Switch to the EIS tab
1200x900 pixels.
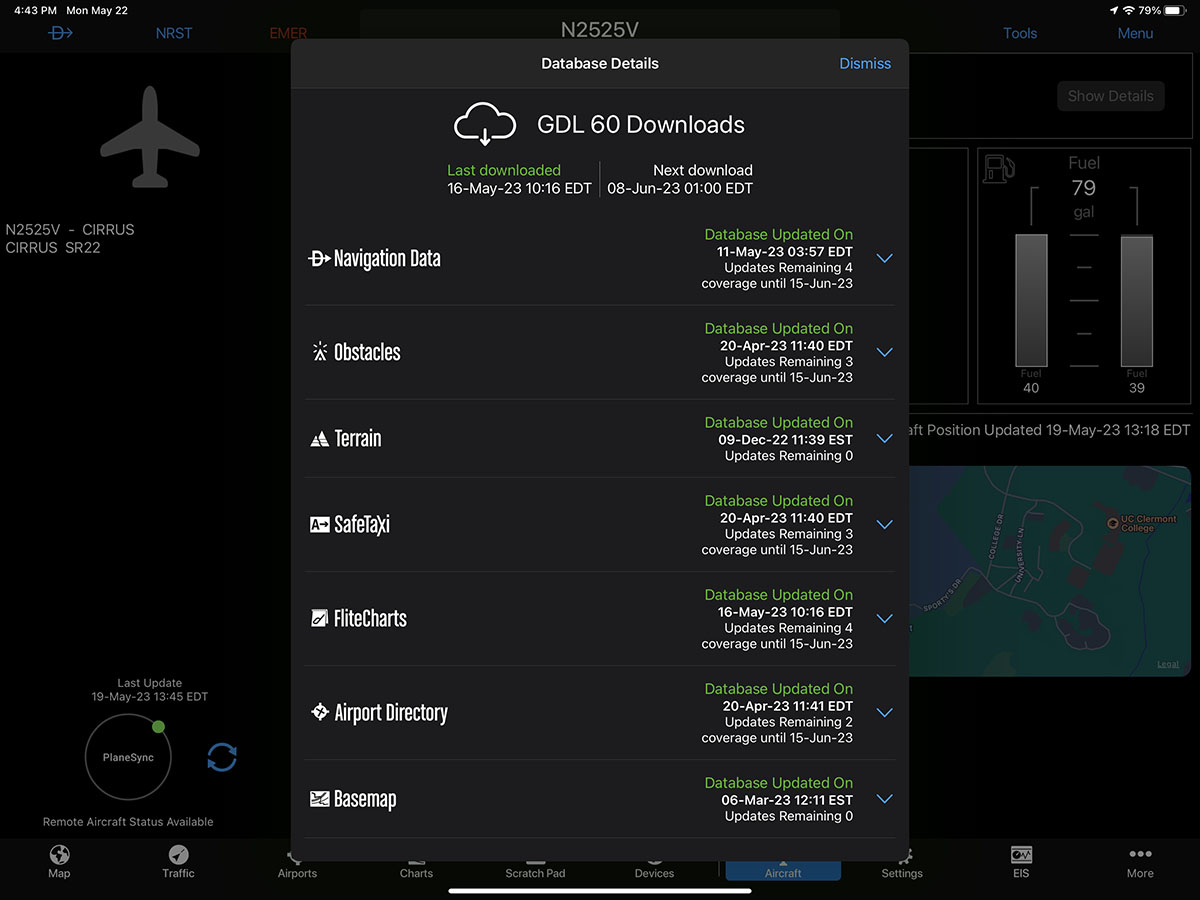(1021, 862)
